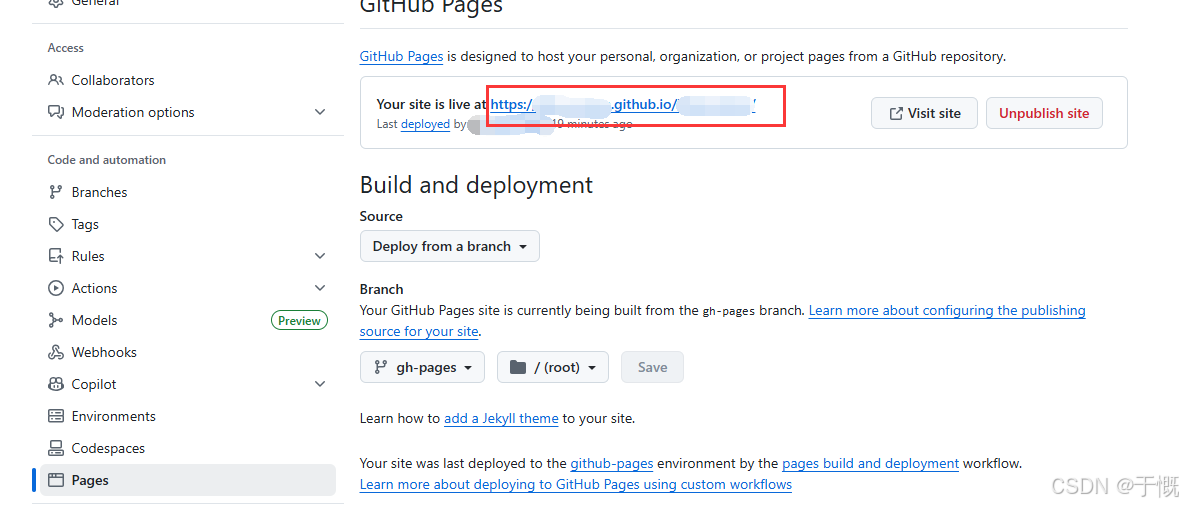Screen dimensions: 1183x506
Task: Click the Visit site button
Action: tap(924, 113)
